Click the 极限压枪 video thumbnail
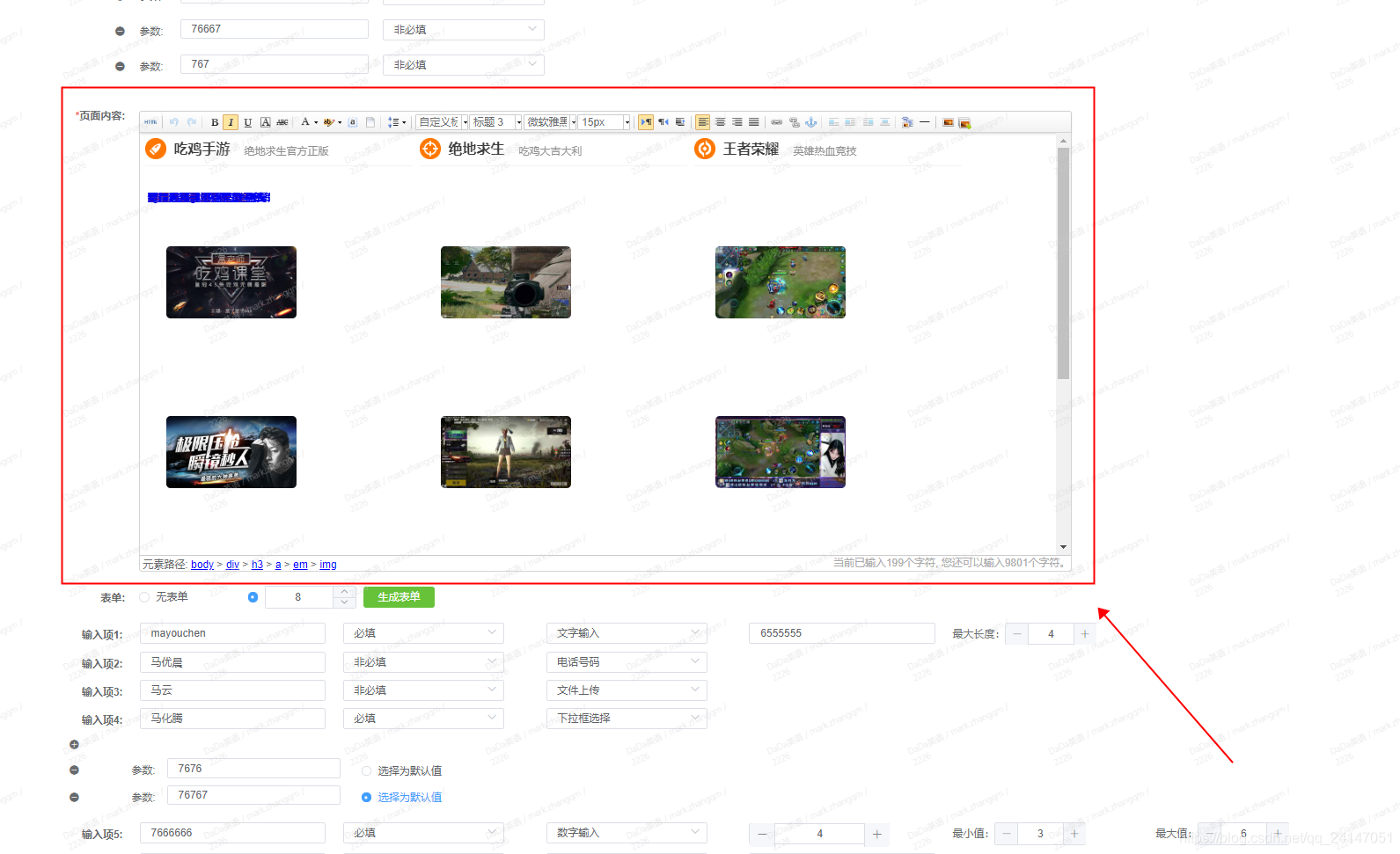1400x854 pixels. coord(231,452)
